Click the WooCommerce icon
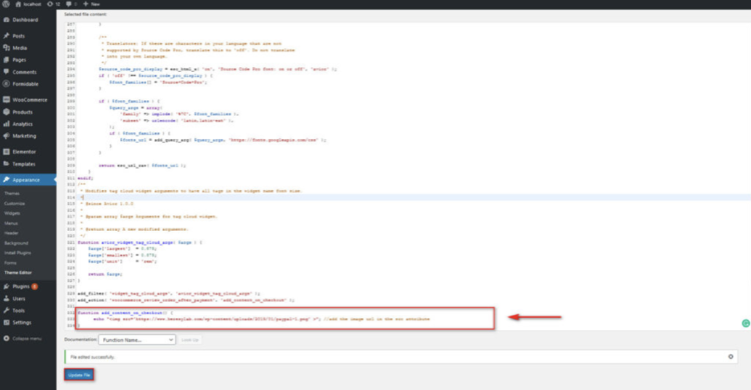The height and width of the screenshot is (390, 751). point(6,100)
